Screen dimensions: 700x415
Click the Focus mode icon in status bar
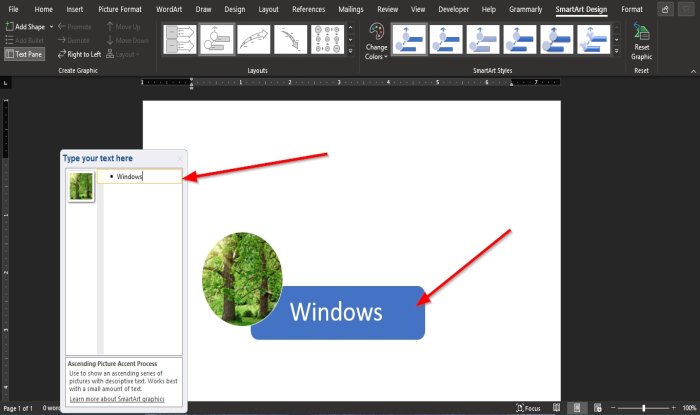[x=520, y=408]
